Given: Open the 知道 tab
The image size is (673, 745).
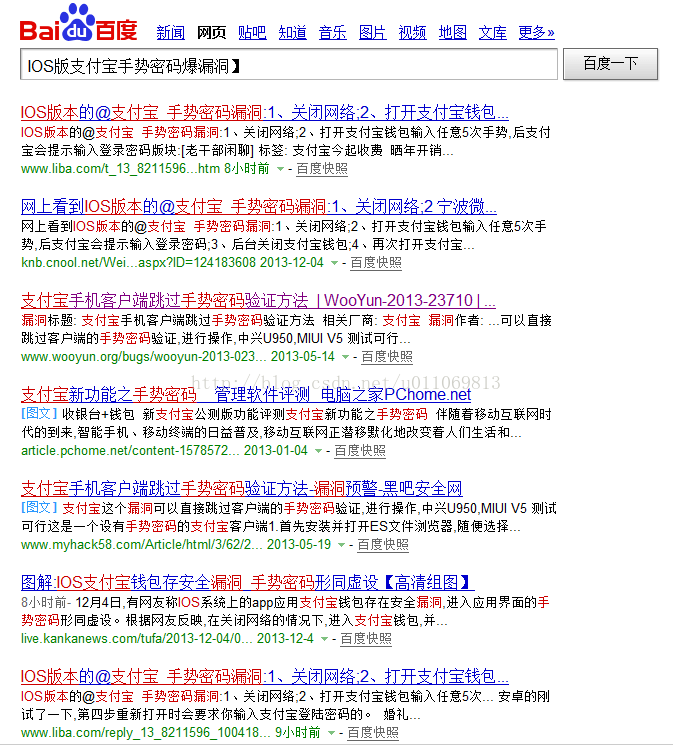Looking at the screenshot, I should (x=292, y=32).
